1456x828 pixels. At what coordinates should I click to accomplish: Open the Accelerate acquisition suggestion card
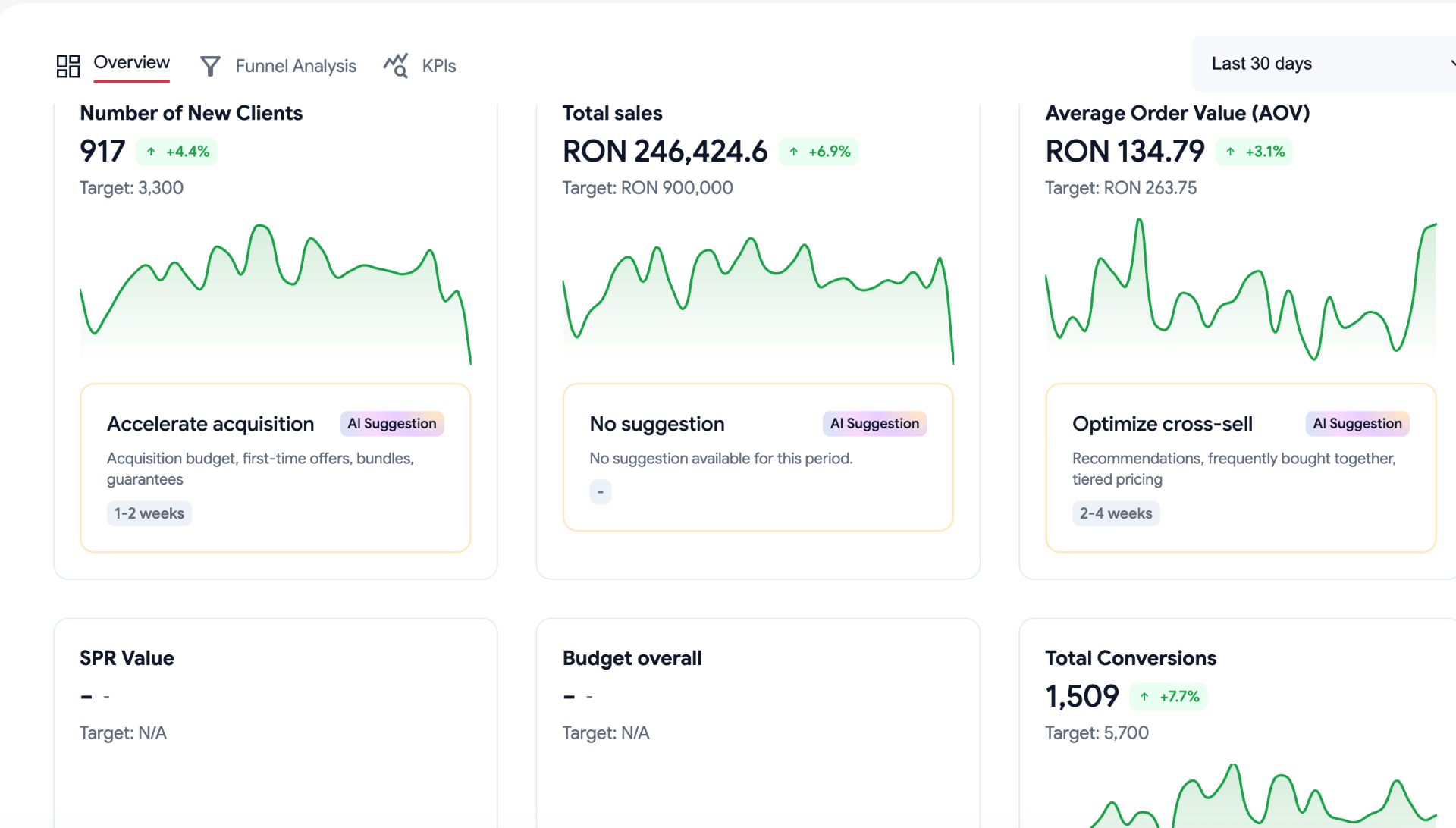tap(275, 468)
